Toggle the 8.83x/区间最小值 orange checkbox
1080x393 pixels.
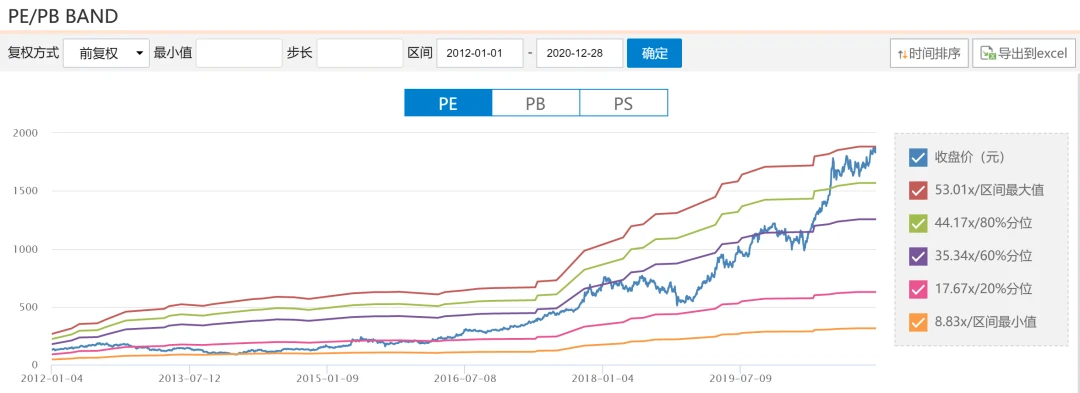coord(917,321)
